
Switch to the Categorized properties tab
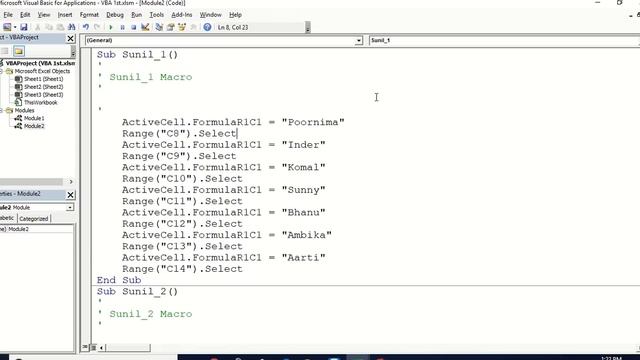[x=33, y=219]
